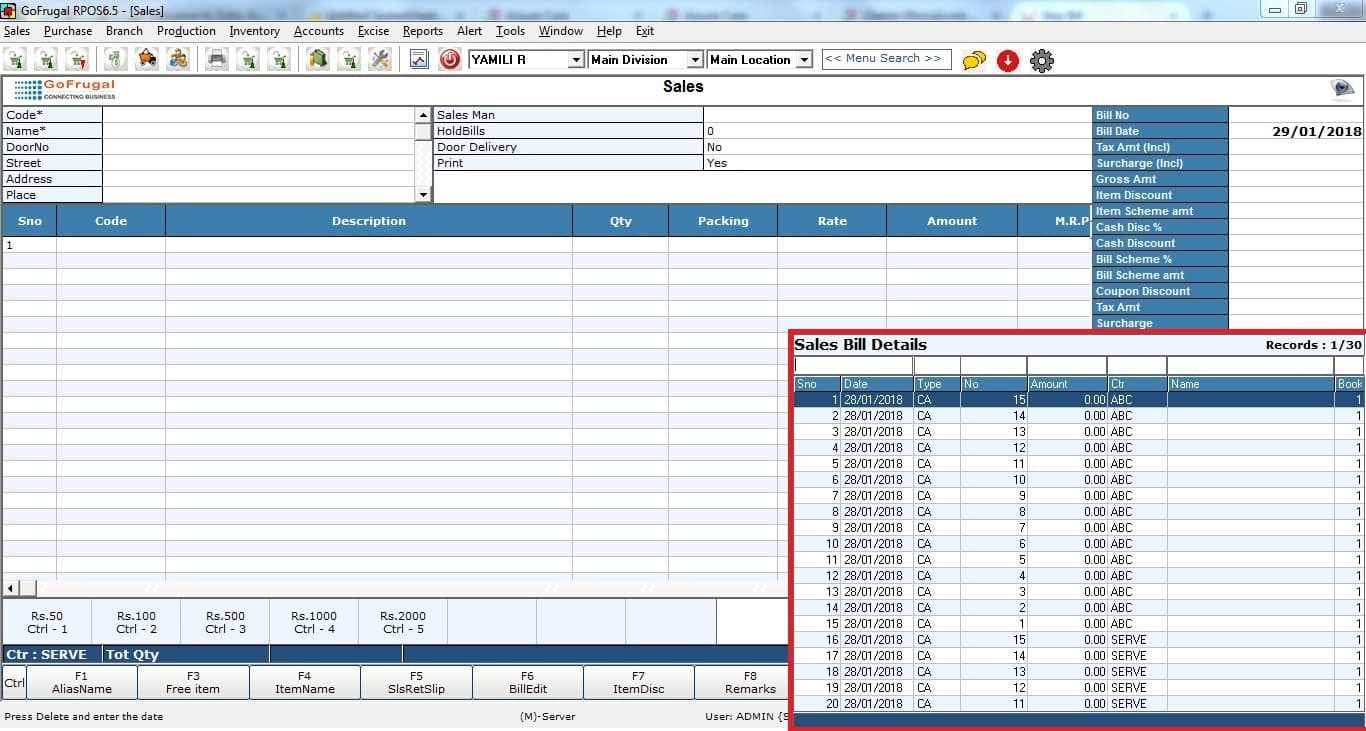
Task: Open the yellow chat bubbles icon
Action: tap(973, 61)
